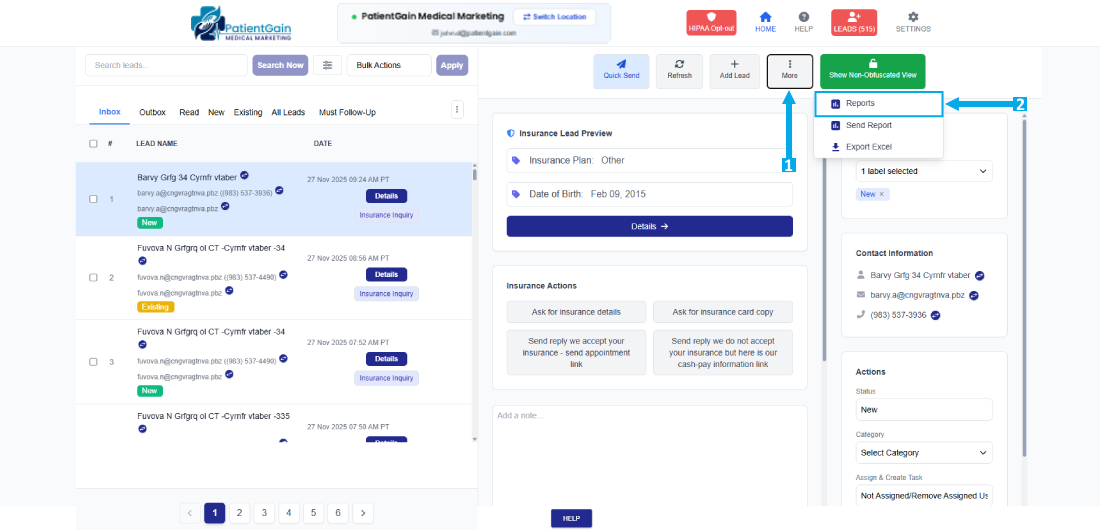The height and width of the screenshot is (530, 1100).
Task: Click the HIPAA Opt-out shield button
Action: (711, 22)
